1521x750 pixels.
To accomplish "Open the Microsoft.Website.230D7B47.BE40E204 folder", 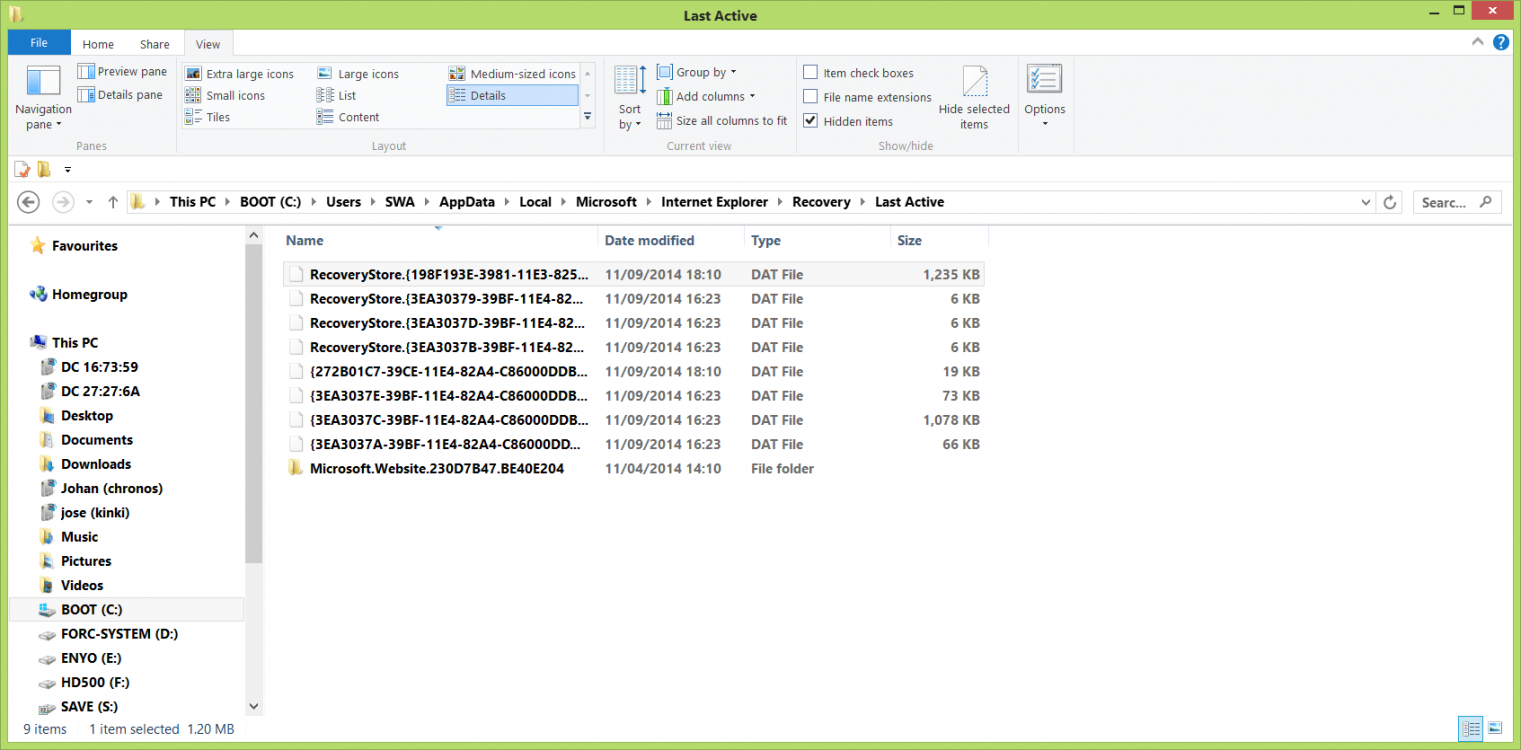I will [436, 468].
